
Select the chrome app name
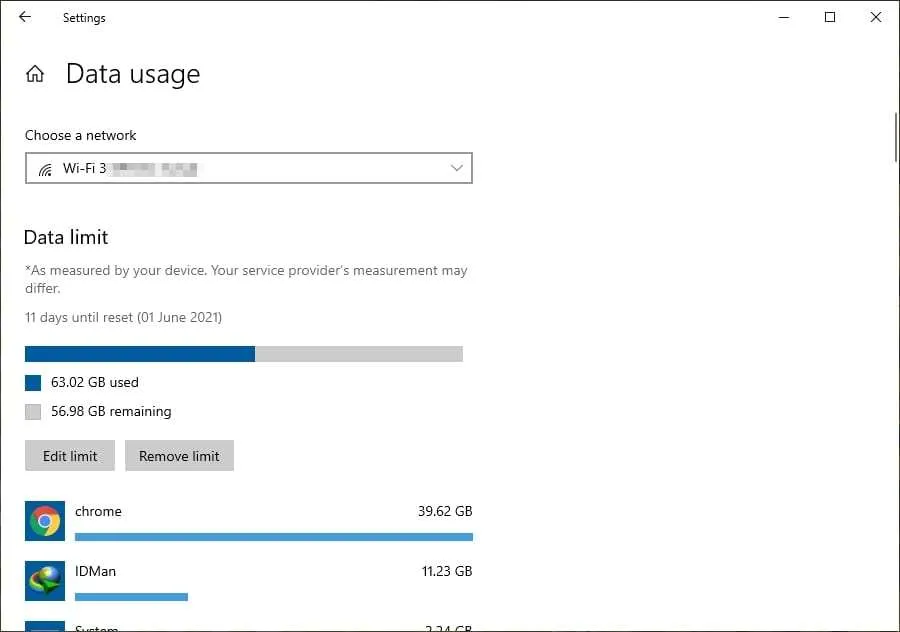click(98, 511)
